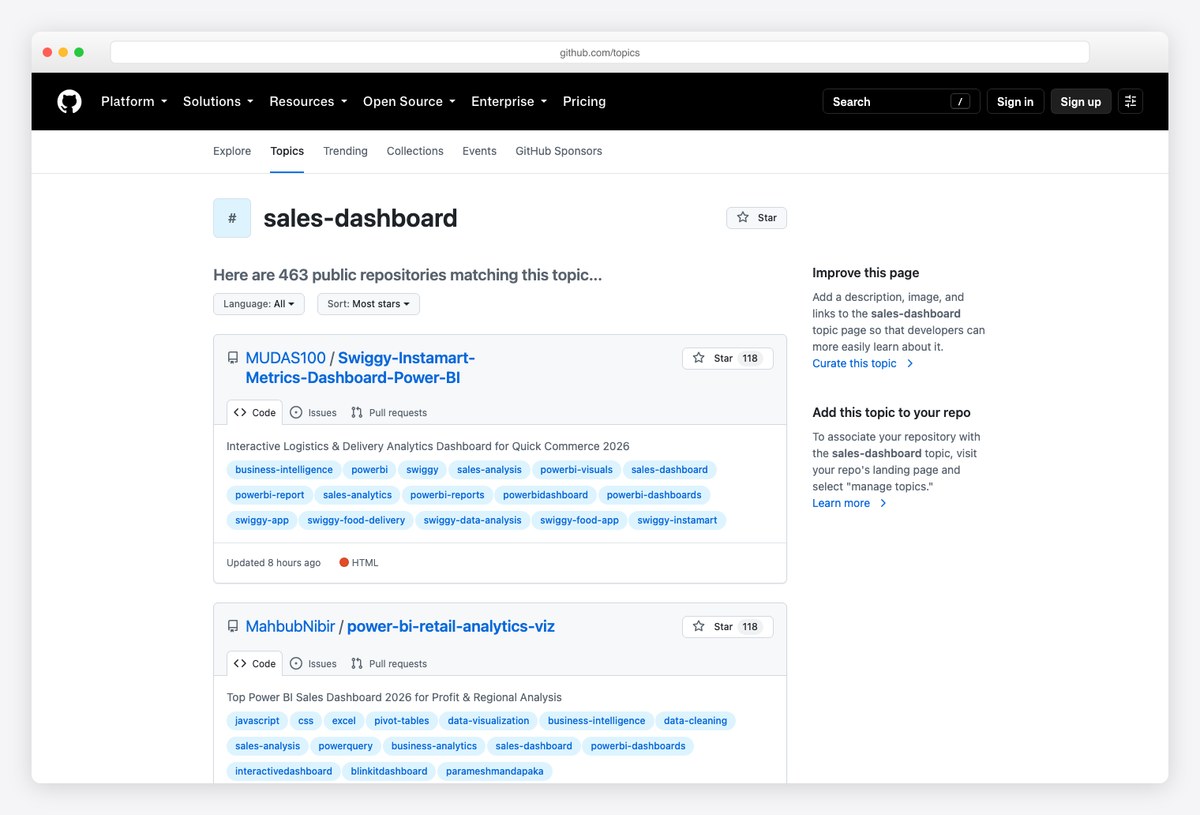Screen dimensions: 1200x815
Task: Open the Sort: Most stars dropdown
Action: click(368, 304)
